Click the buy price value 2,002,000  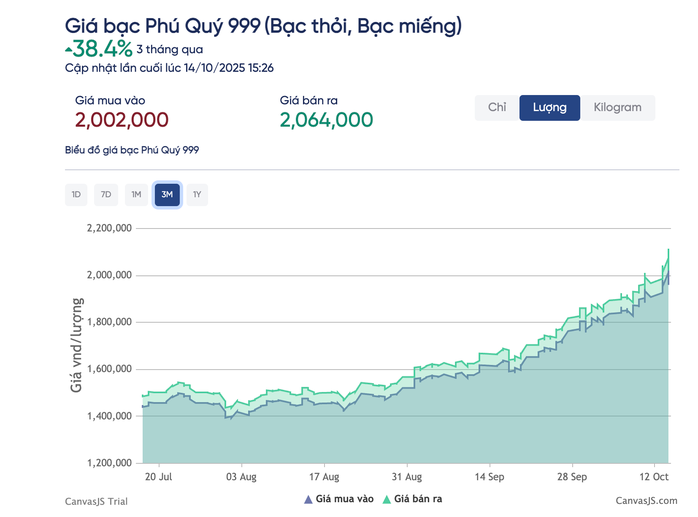(122, 120)
